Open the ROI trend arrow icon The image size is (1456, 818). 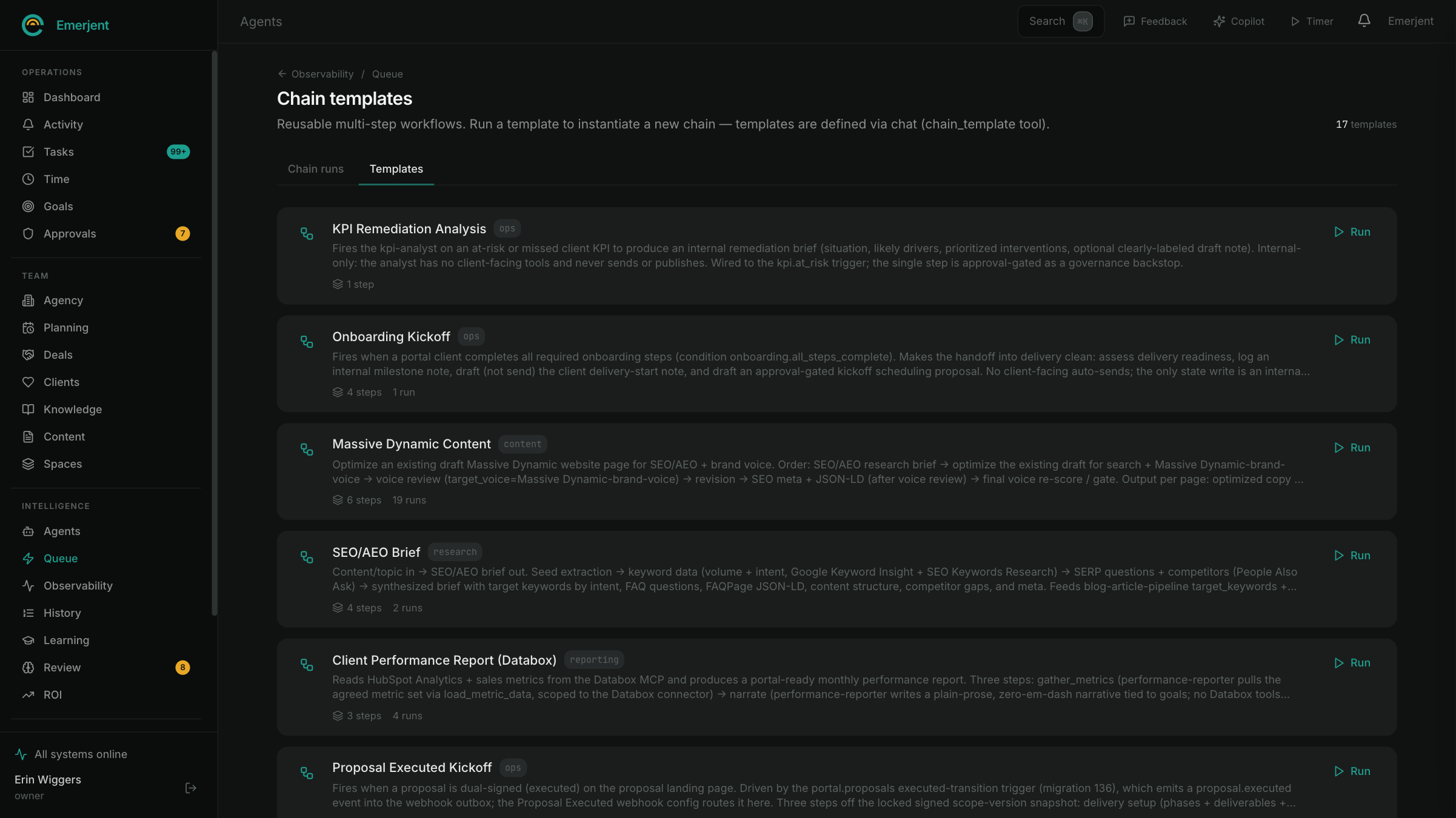28,694
